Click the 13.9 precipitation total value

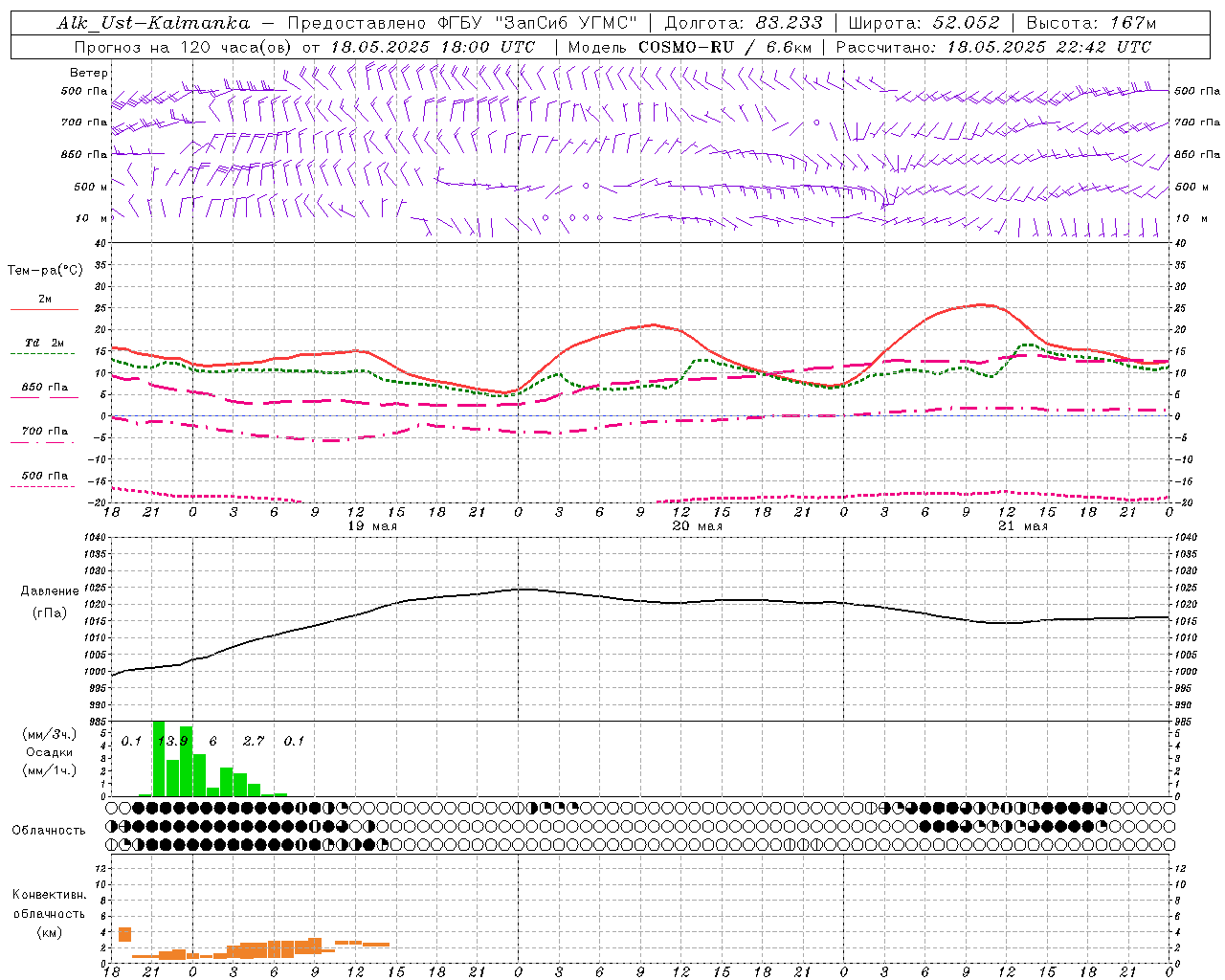point(173,742)
